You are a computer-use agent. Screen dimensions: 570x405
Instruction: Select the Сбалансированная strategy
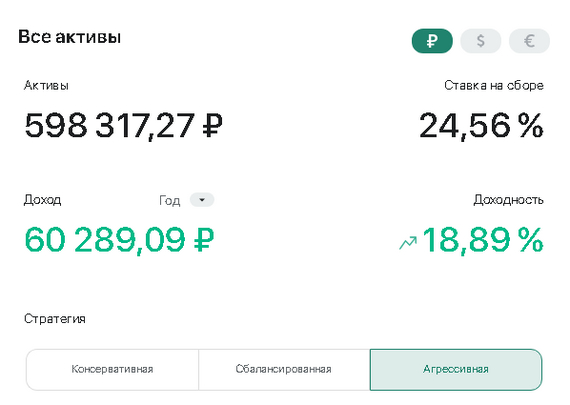pos(284,369)
